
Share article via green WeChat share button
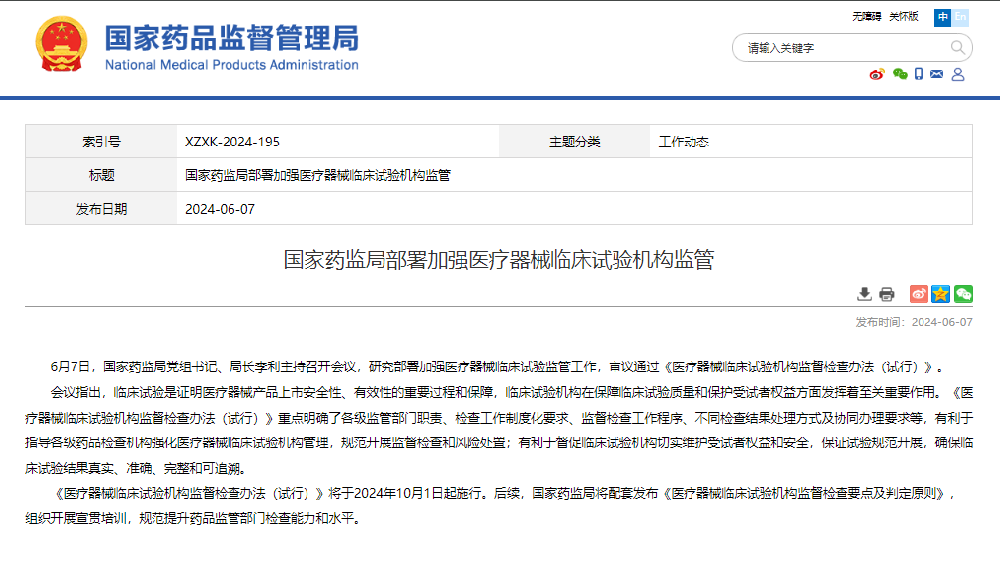pyautogui.click(x=963, y=294)
